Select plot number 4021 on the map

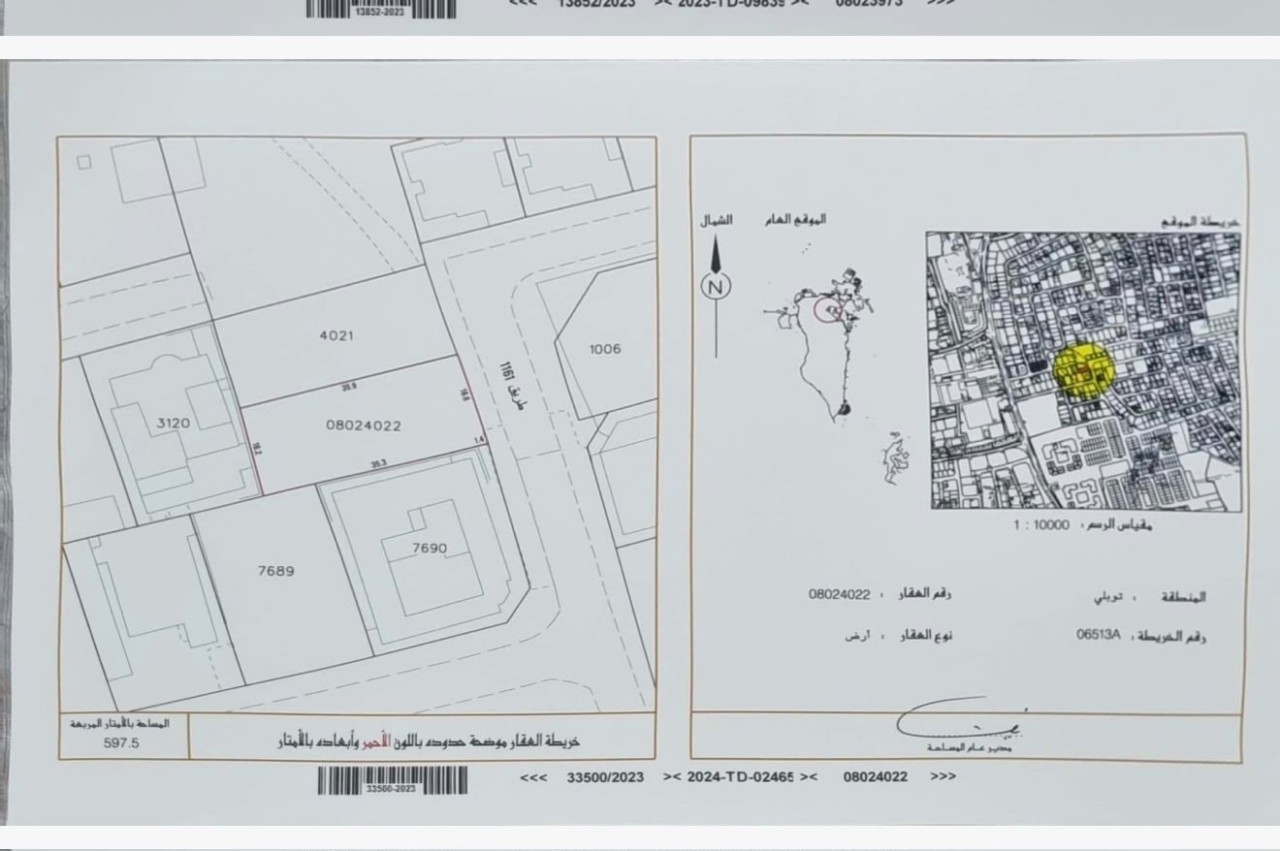336,336
